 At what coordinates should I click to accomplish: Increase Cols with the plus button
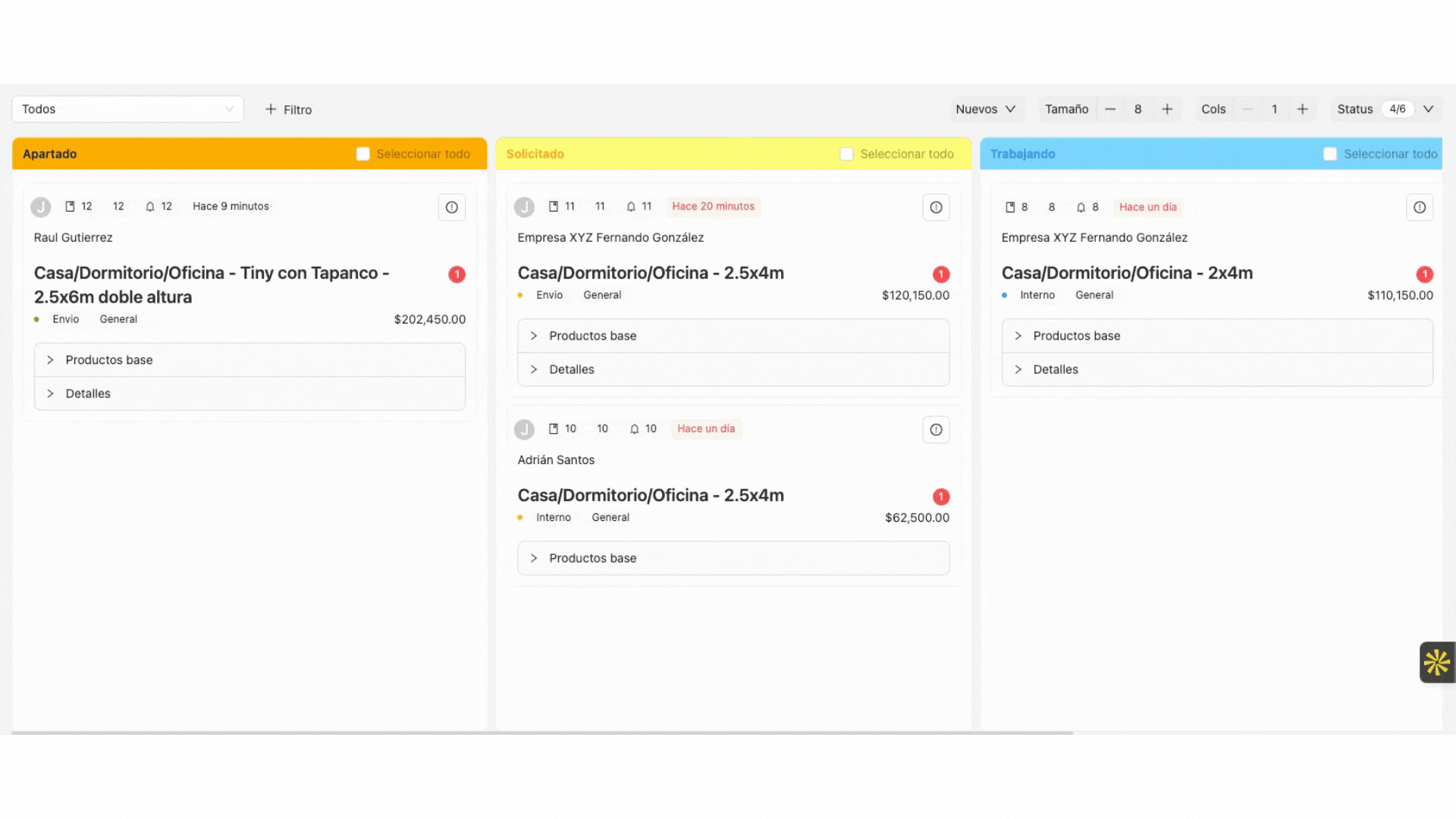click(1302, 109)
